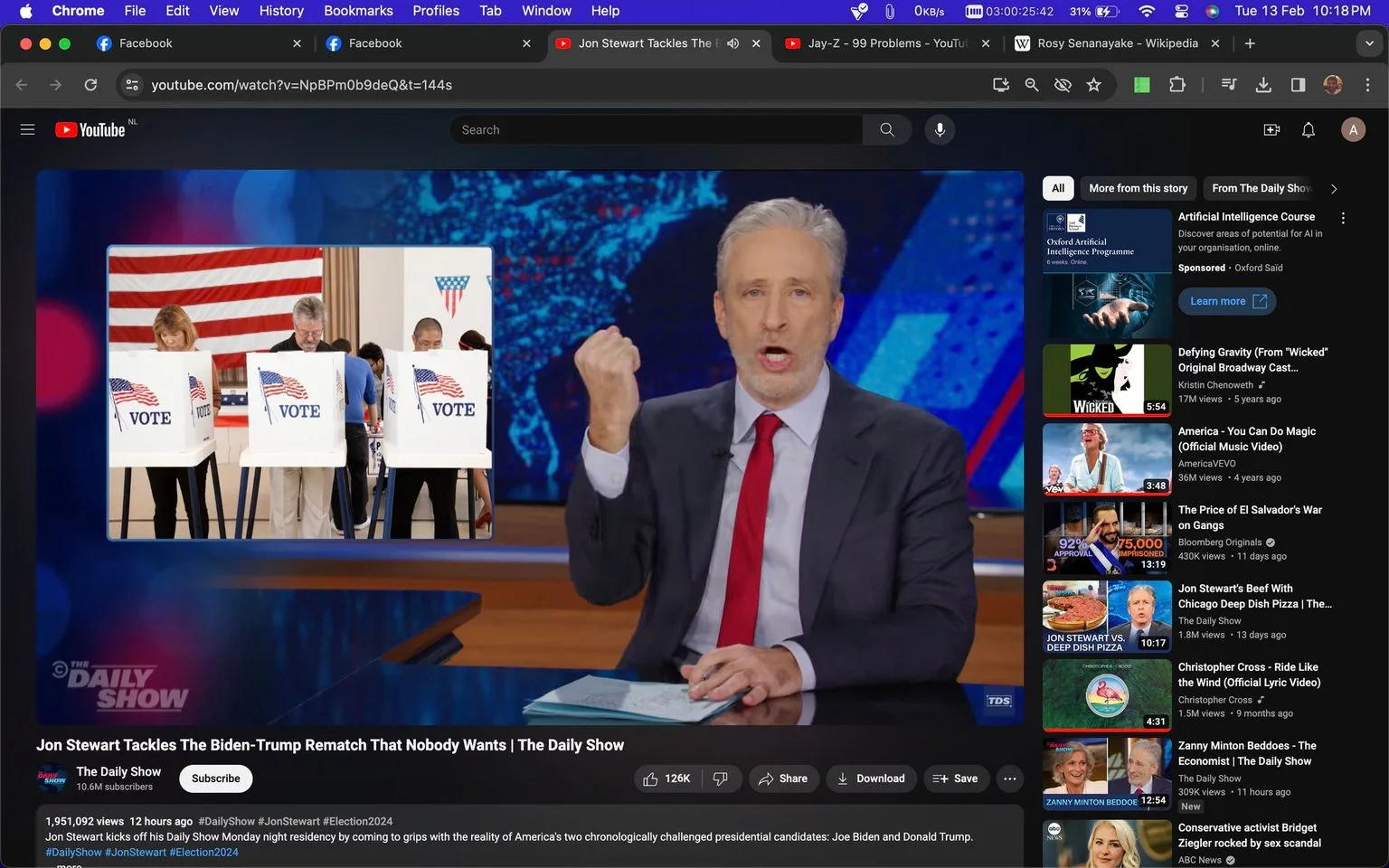Start voice search with the microphone icon
1389x868 pixels.
940,129
